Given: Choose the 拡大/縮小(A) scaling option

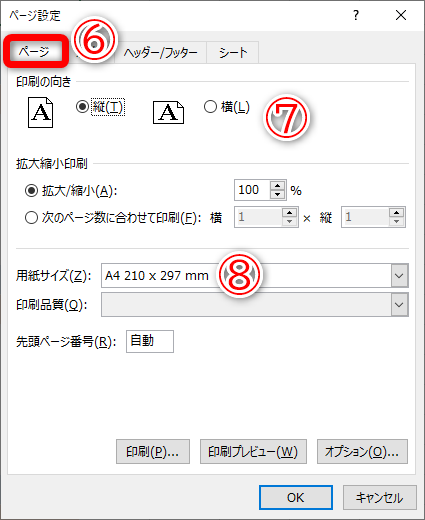Looking at the screenshot, I should [x=31, y=191].
